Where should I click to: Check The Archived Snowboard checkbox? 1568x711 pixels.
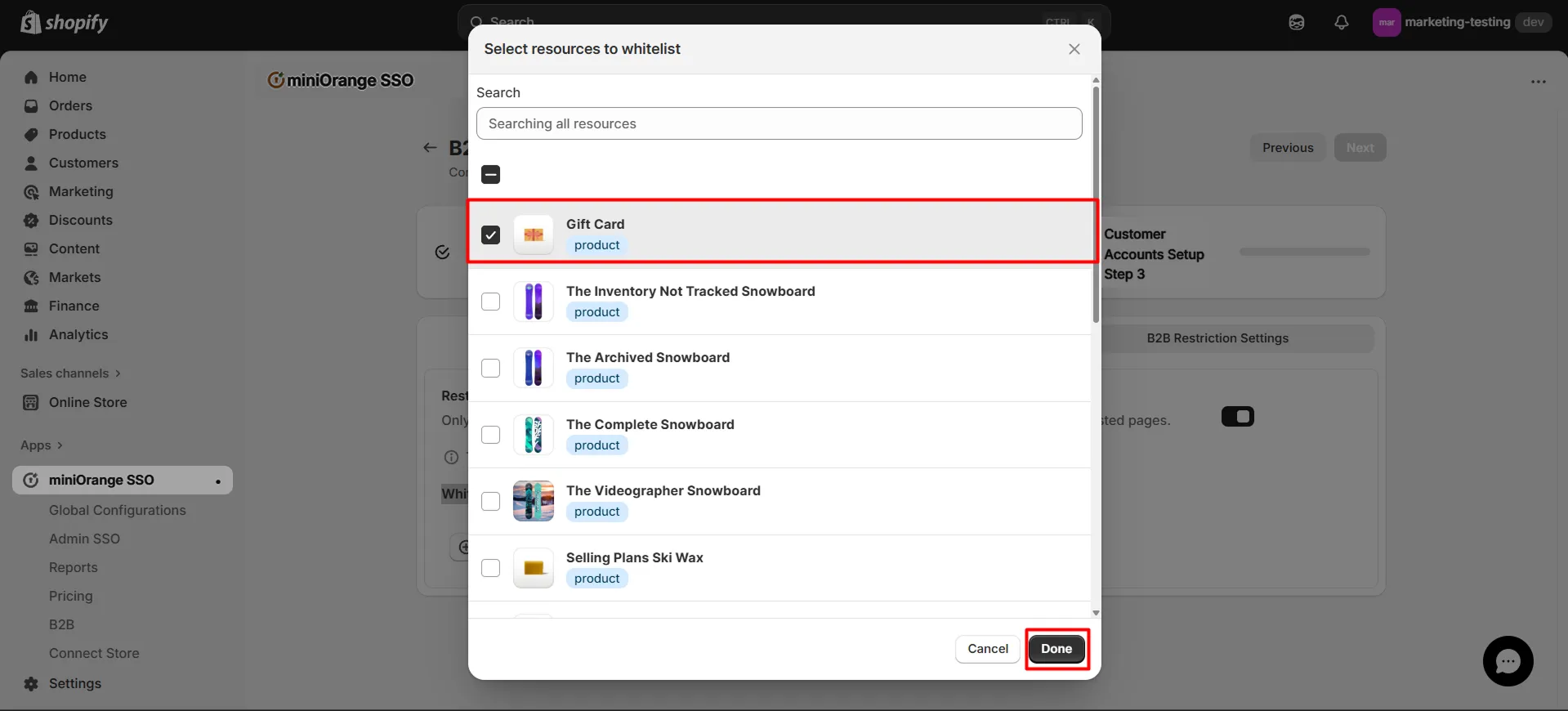click(490, 369)
